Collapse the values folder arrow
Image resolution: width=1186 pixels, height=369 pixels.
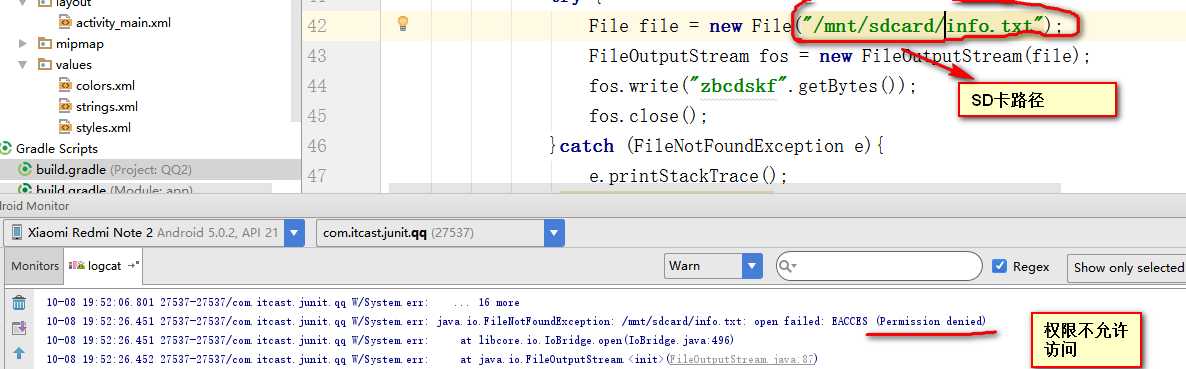coord(23,64)
